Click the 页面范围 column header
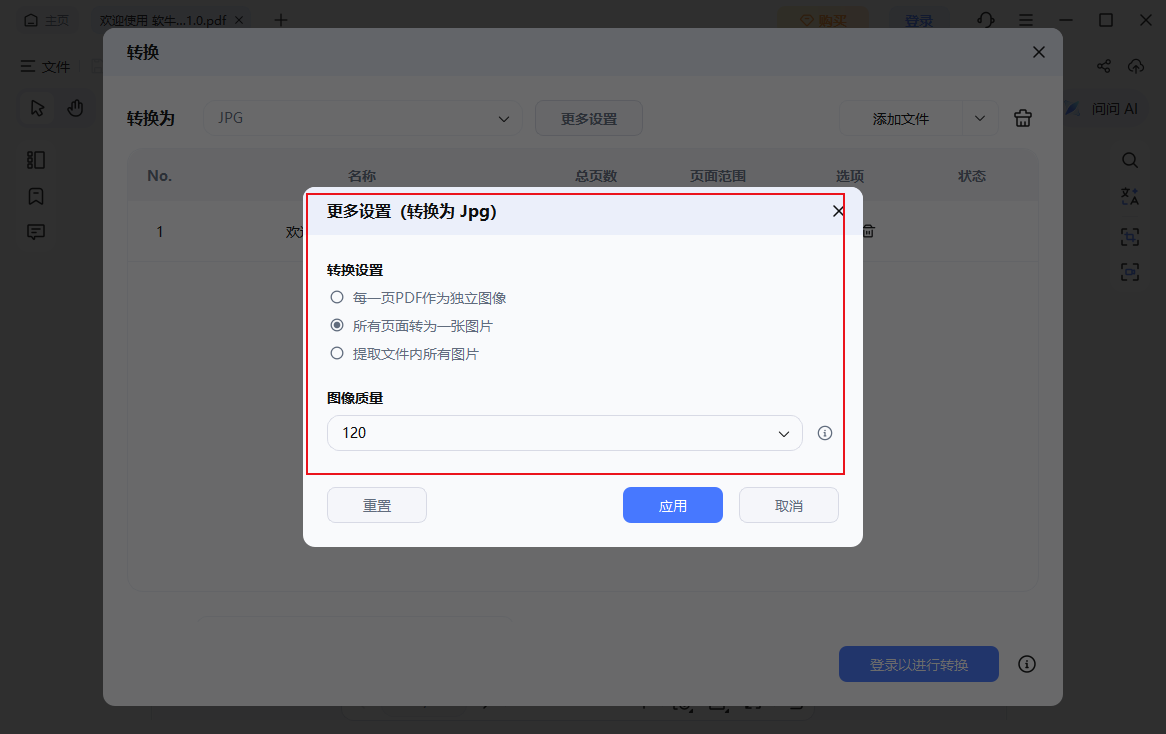The width and height of the screenshot is (1166, 734). (x=718, y=176)
